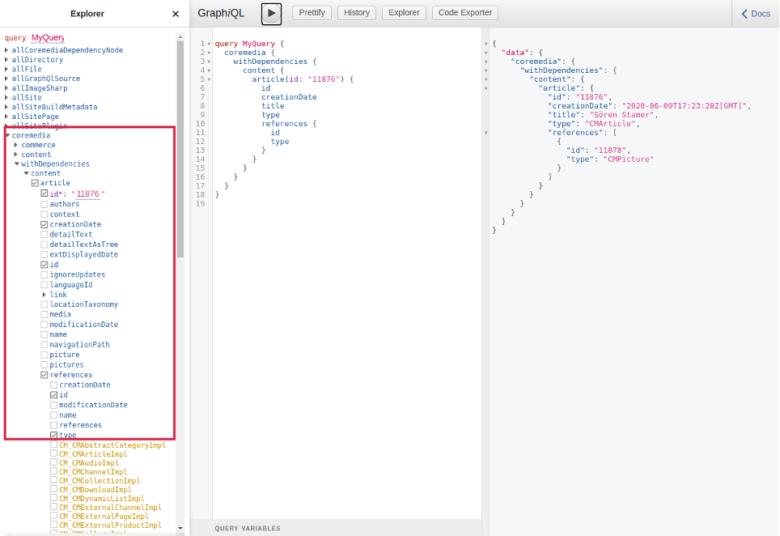This screenshot has height=536, width=780.
Task: Check the locationTaxonomy field
Action: [x=44, y=304]
